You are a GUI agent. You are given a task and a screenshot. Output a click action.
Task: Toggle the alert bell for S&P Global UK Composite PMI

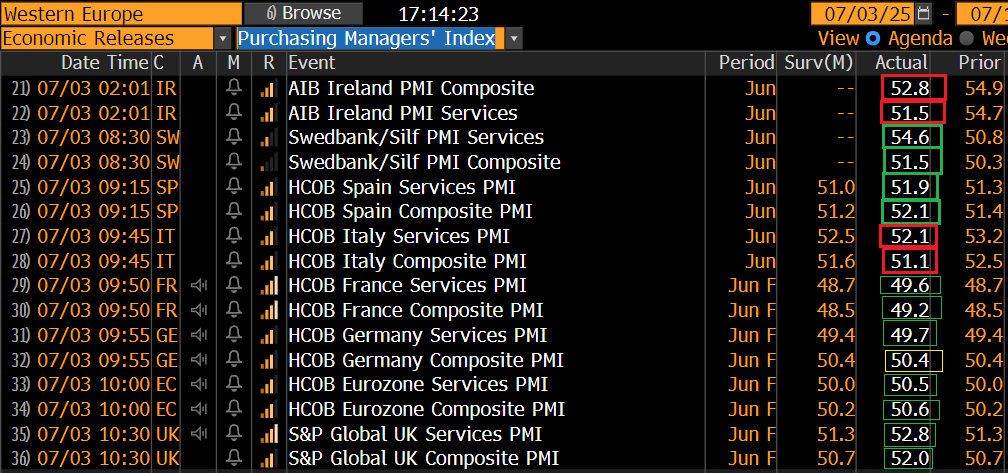point(235,458)
